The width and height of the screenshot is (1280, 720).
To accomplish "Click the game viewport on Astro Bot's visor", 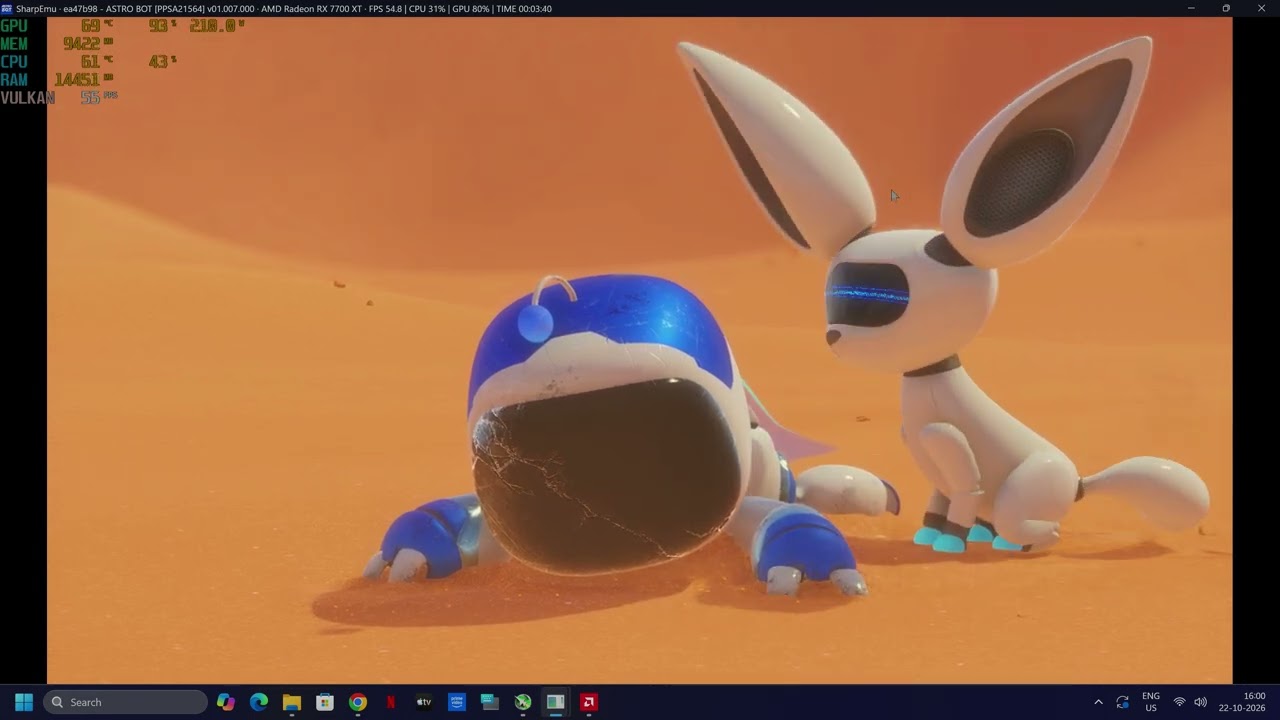I will click(607, 475).
